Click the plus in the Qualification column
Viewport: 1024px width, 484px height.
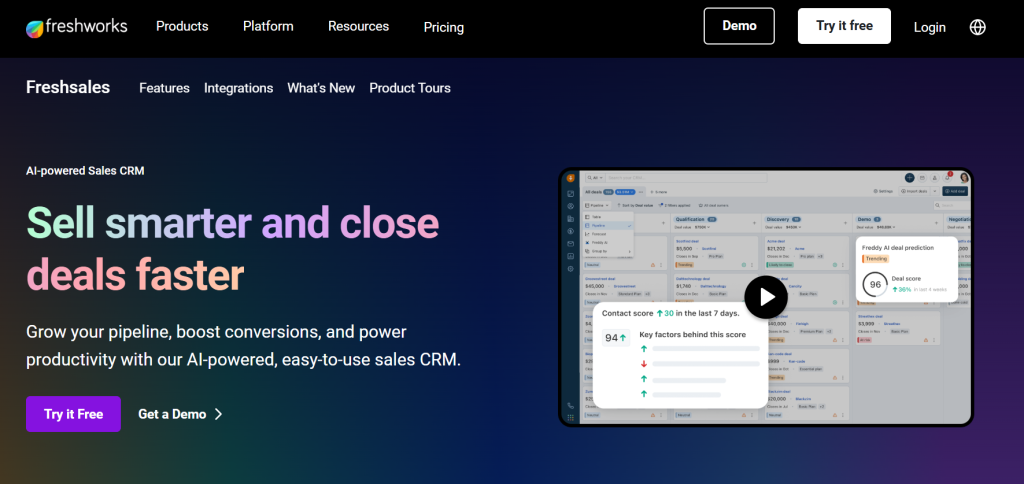[754, 223]
